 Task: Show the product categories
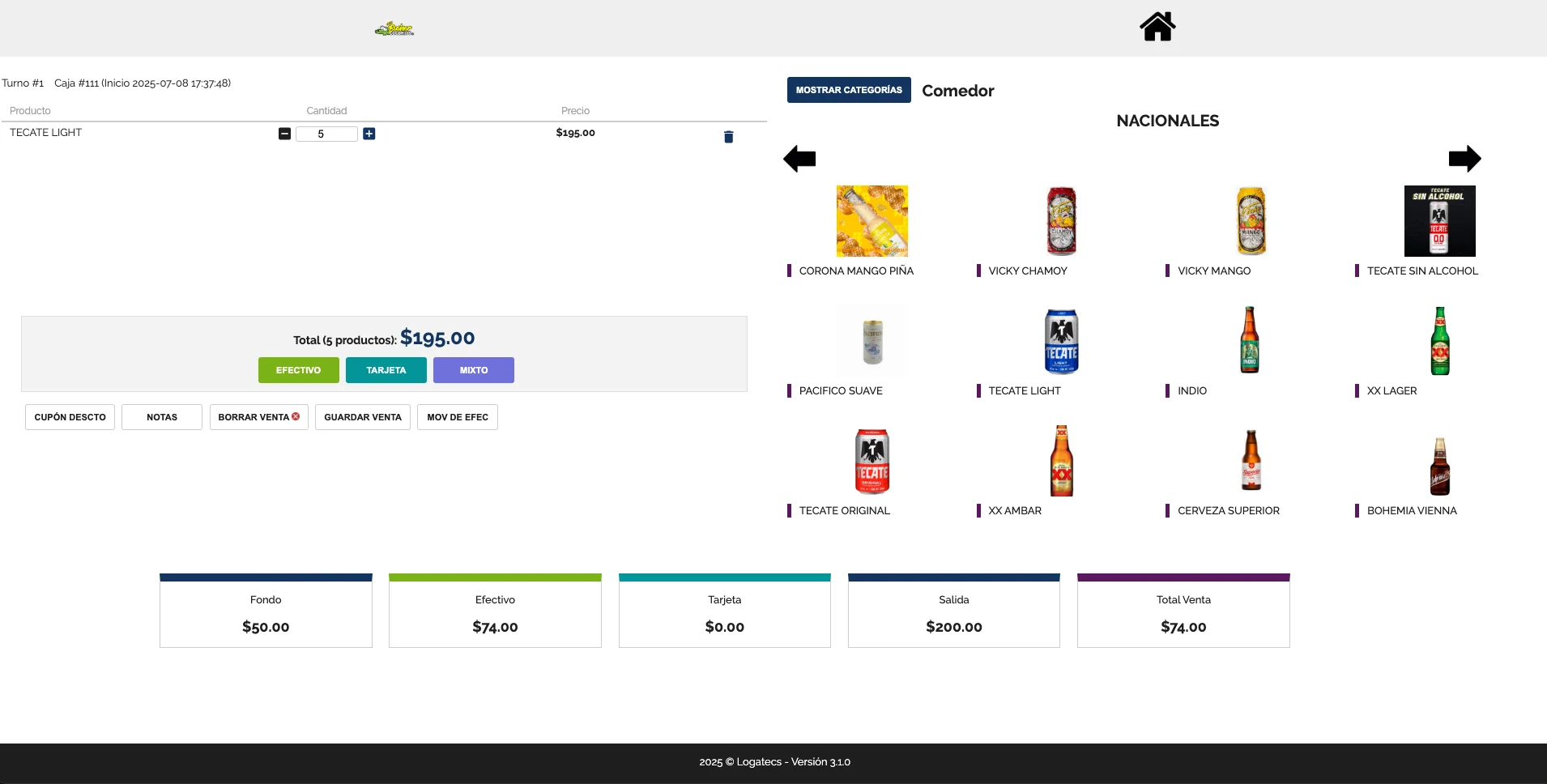(x=849, y=90)
